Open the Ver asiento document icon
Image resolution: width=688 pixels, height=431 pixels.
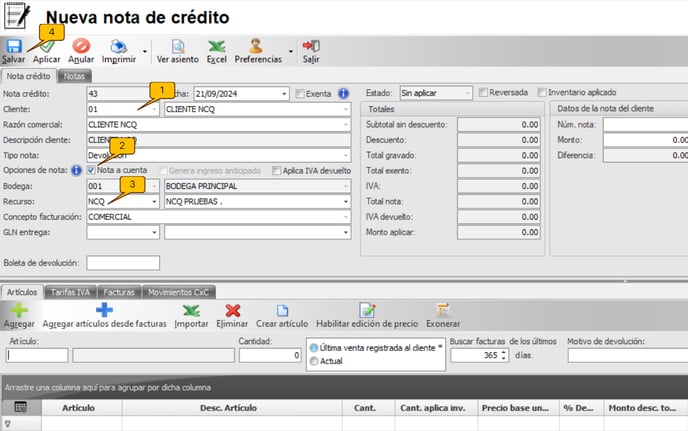coord(178,46)
